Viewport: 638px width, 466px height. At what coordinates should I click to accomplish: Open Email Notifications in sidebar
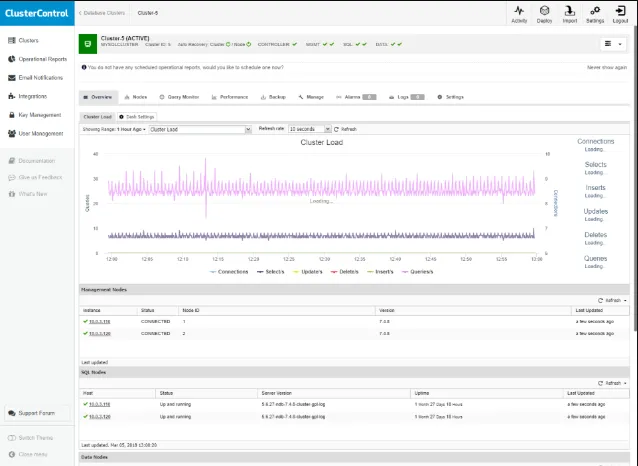point(35,78)
